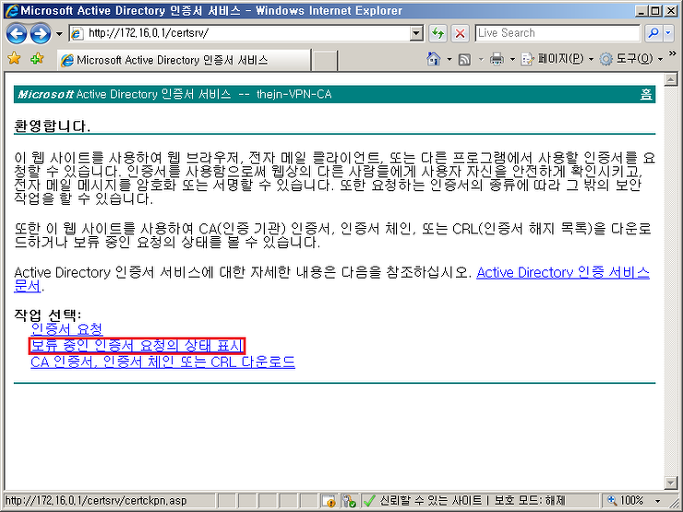Click the red Stop loading icon

pos(460,33)
